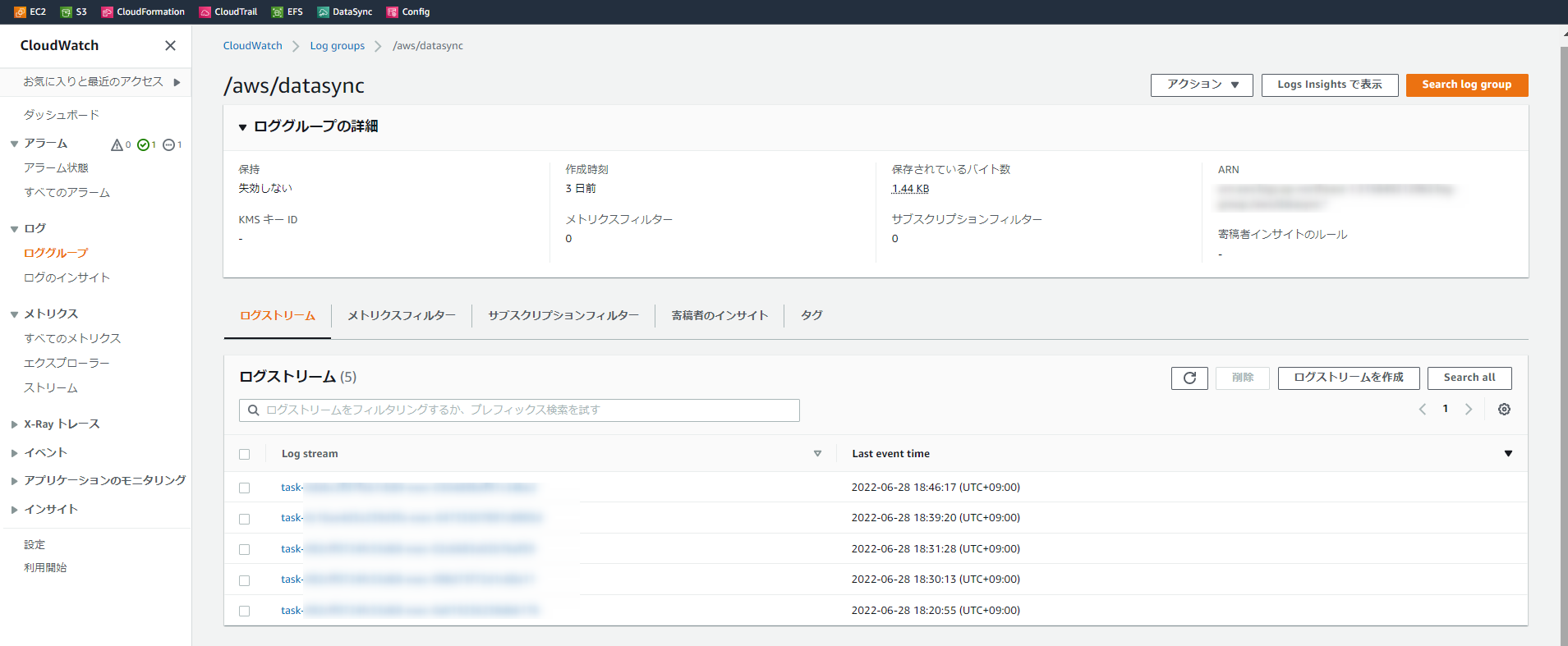Open ログのインサイト in side navigation
The height and width of the screenshot is (646, 1568).
tap(67, 278)
